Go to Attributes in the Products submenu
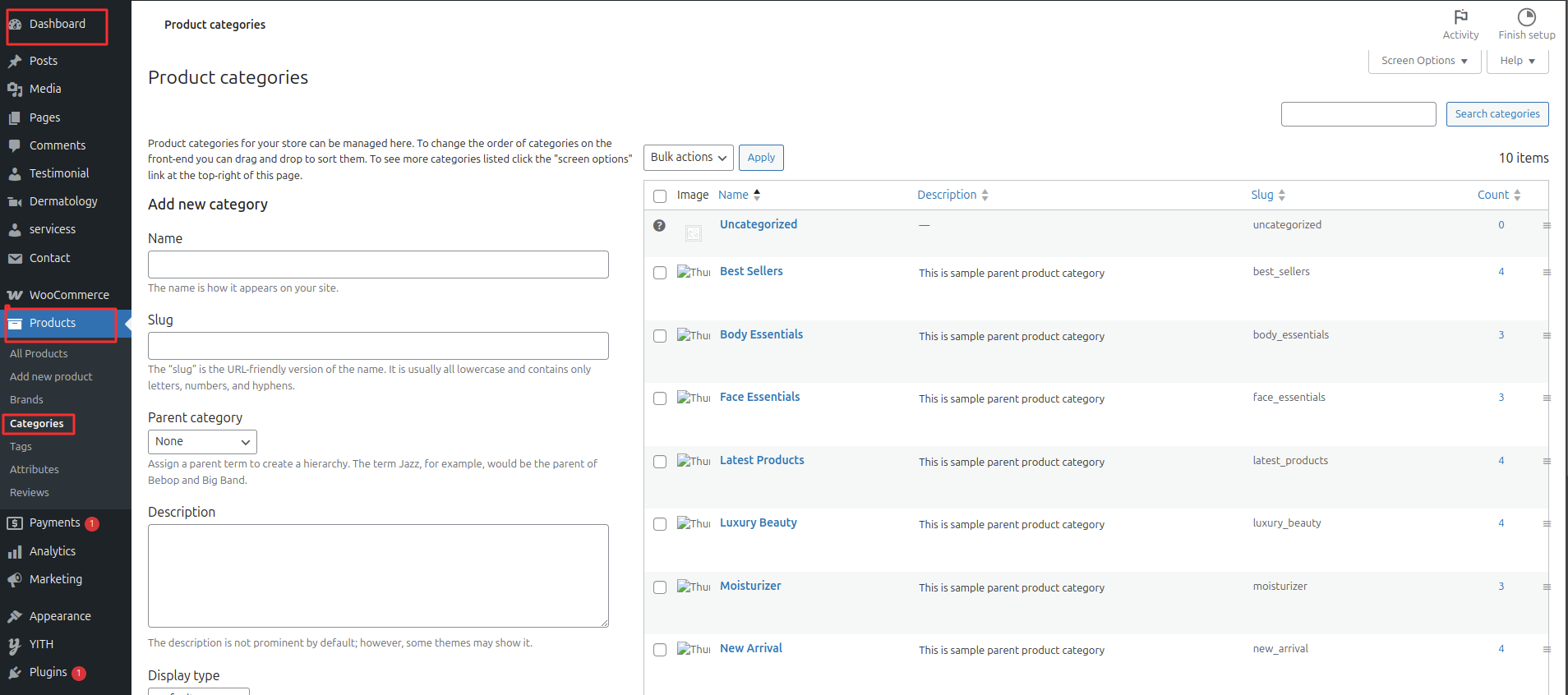The width and height of the screenshot is (1568, 695). click(35, 470)
